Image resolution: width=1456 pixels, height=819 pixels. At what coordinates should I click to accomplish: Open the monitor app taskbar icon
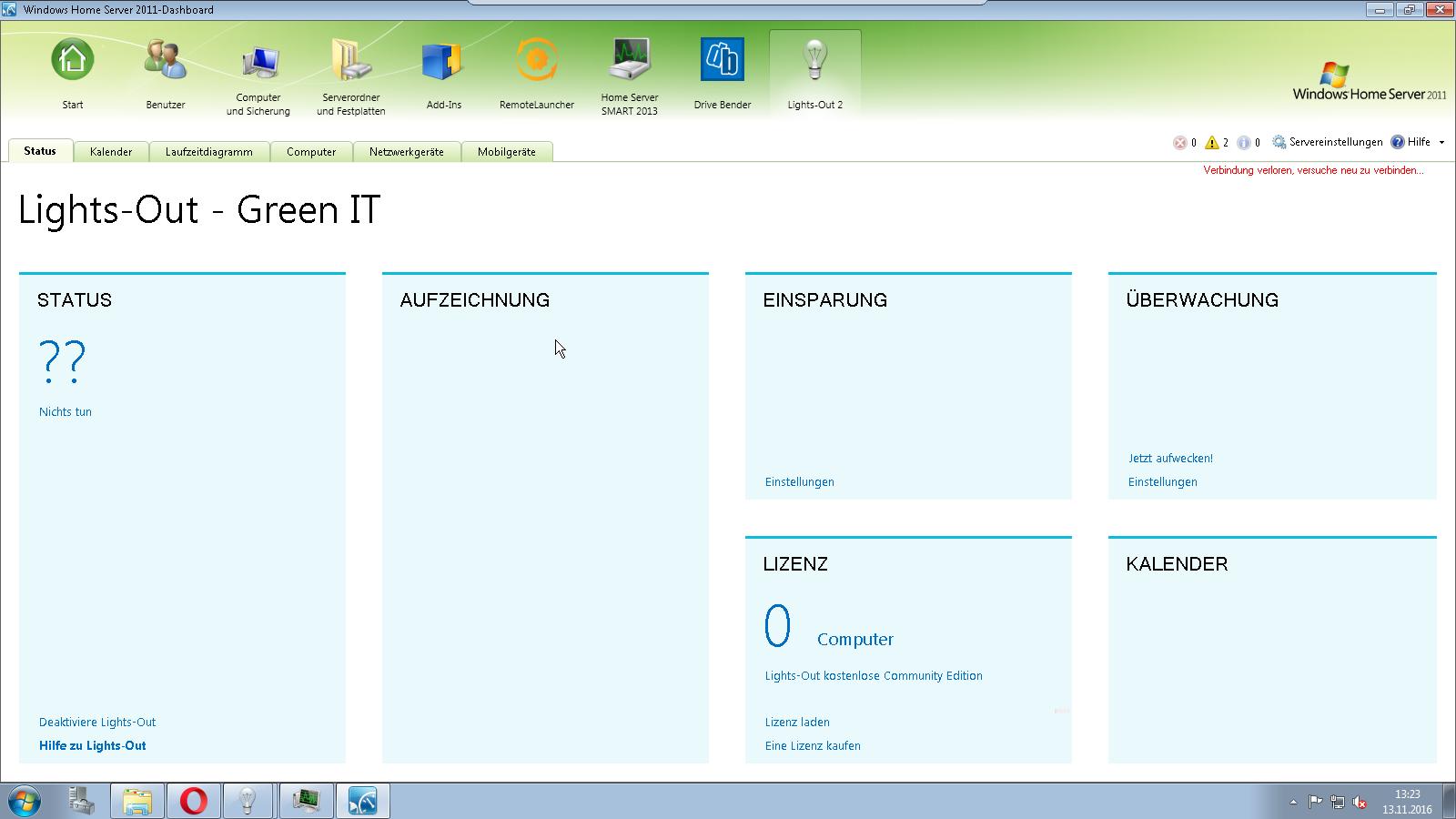coord(306,802)
